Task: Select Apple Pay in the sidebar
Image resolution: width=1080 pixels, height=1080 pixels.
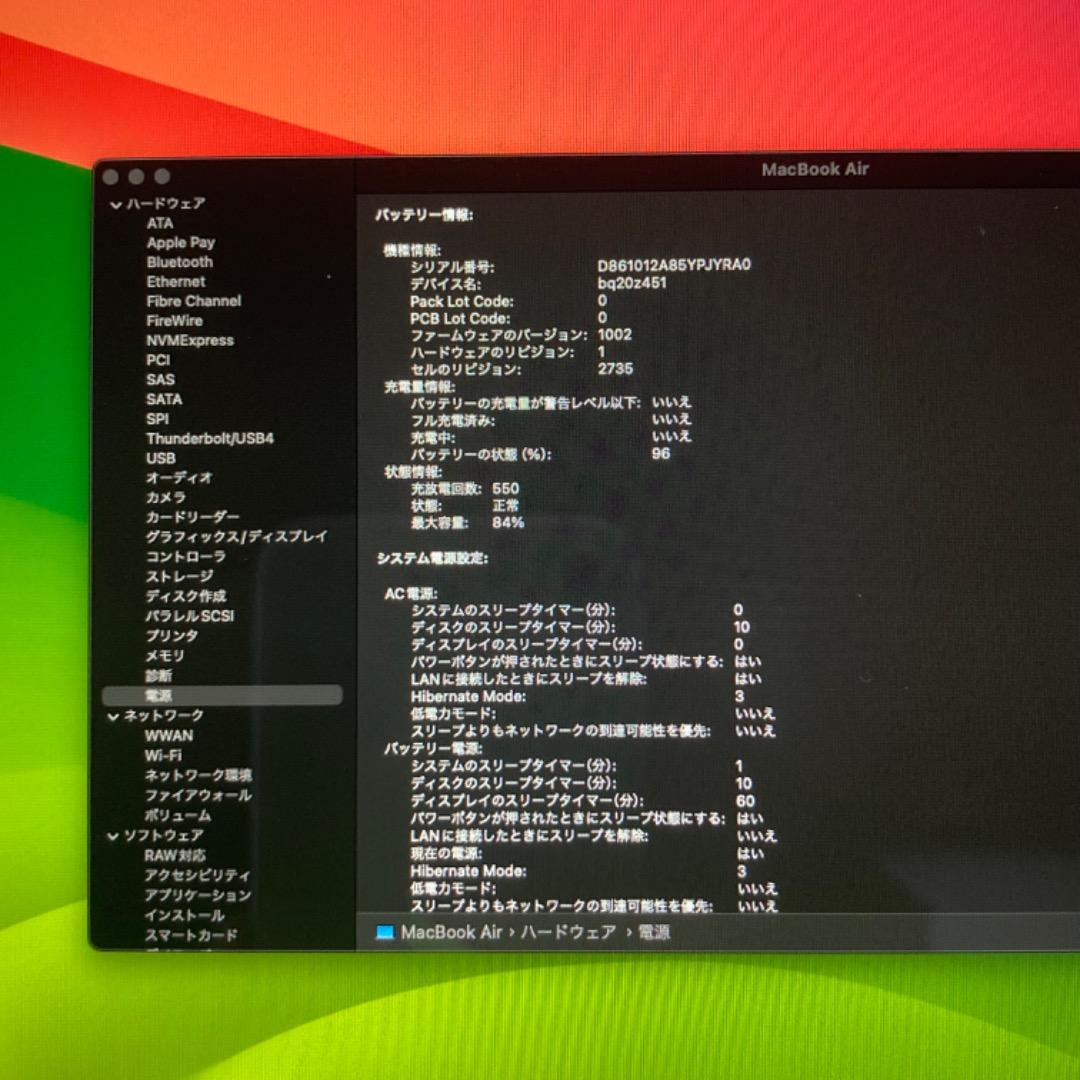Action: click(x=181, y=242)
